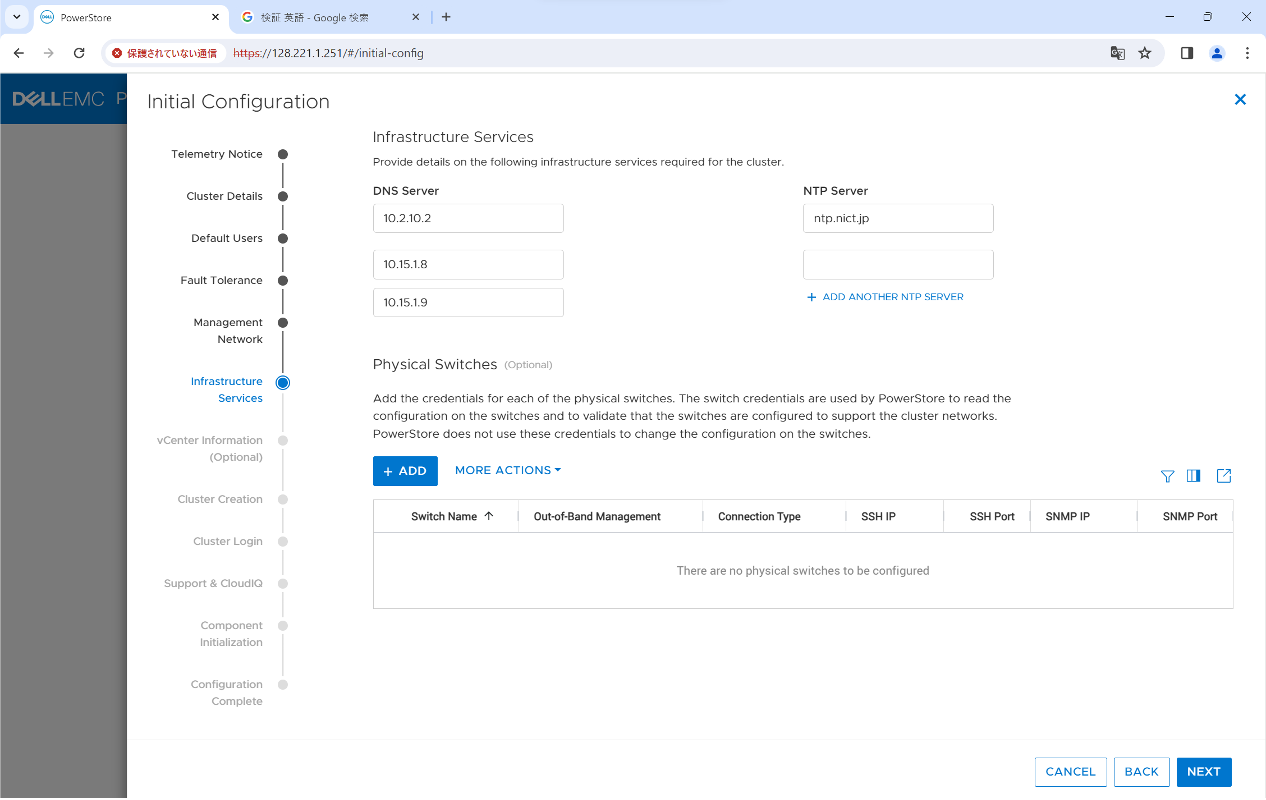Expand the MORE ACTIONS dropdown
Image resolution: width=1266 pixels, height=800 pixels.
[x=508, y=470]
